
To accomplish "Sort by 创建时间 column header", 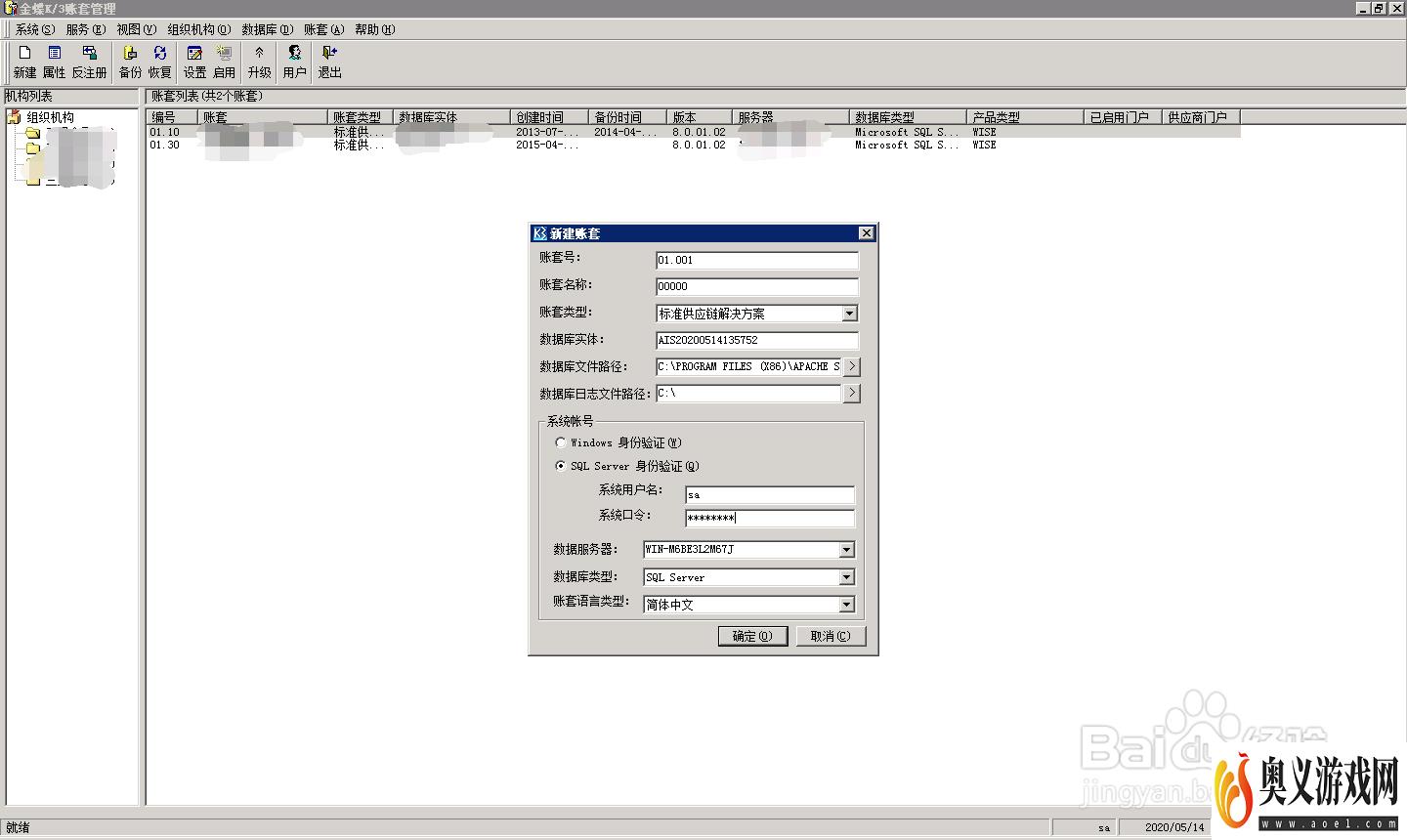I will click(550, 117).
